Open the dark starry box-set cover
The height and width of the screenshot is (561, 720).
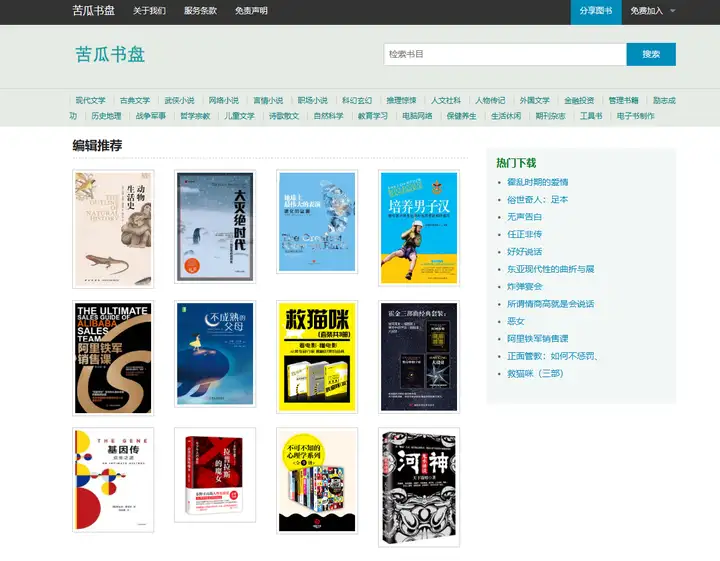point(419,357)
